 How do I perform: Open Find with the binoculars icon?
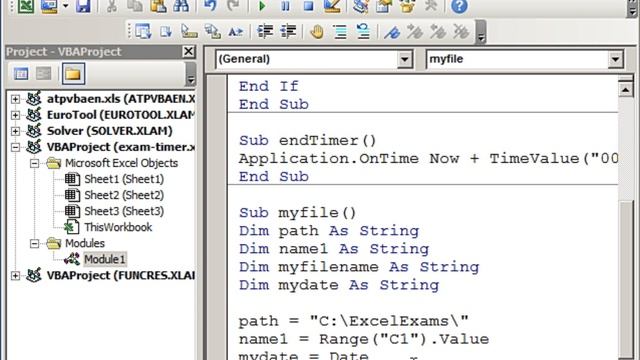point(181,6)
